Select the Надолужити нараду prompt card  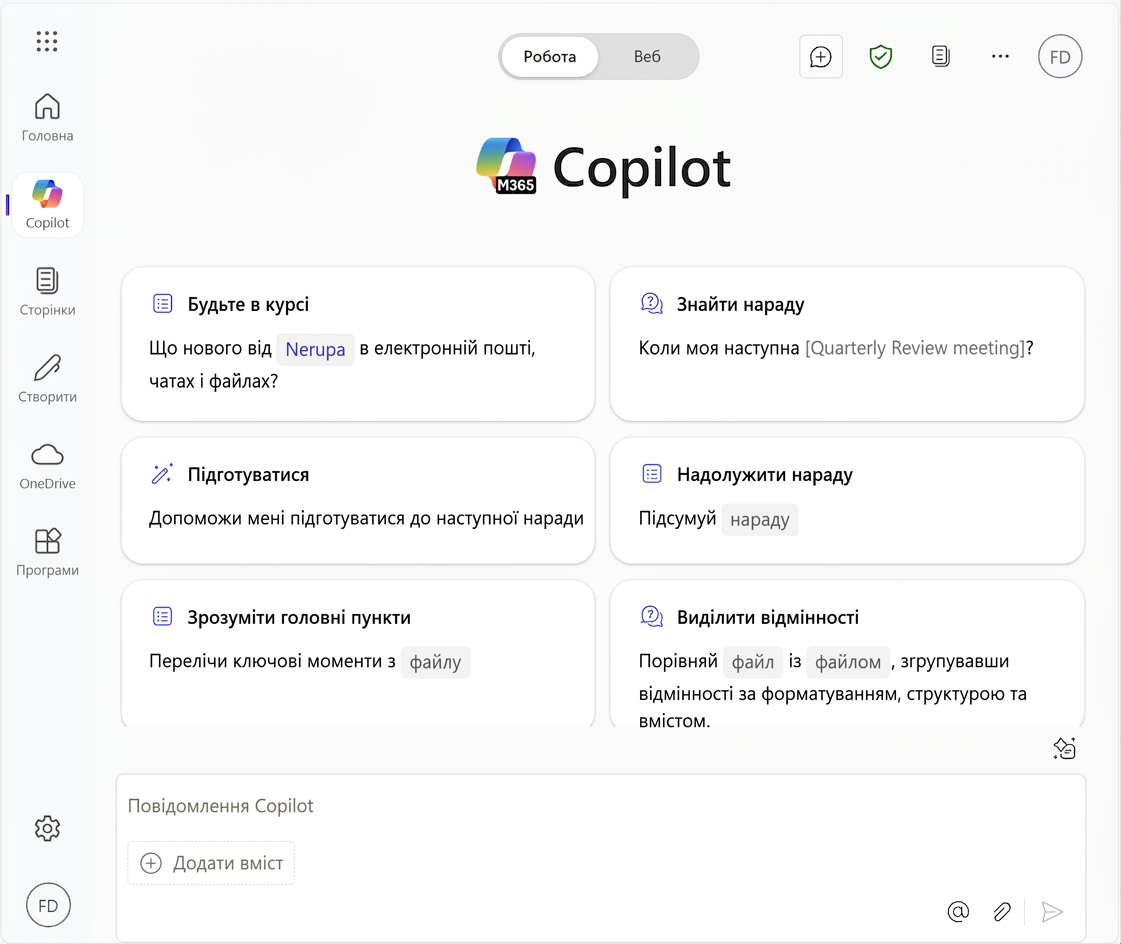pos(846,501)
